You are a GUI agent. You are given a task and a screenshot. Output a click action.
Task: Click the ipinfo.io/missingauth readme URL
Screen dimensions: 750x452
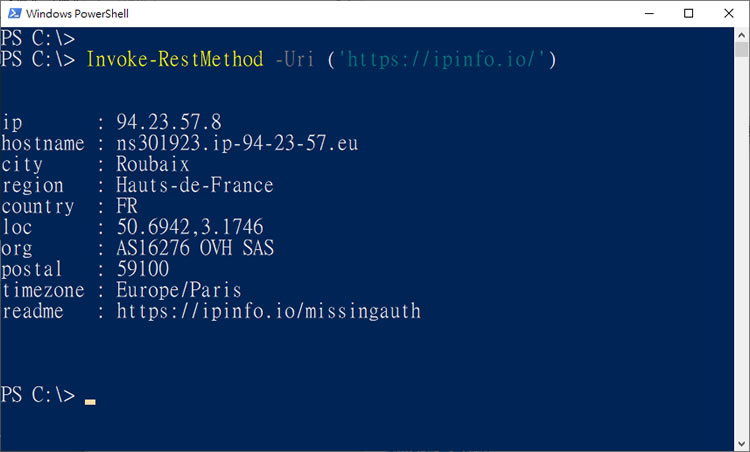(268, 312)
